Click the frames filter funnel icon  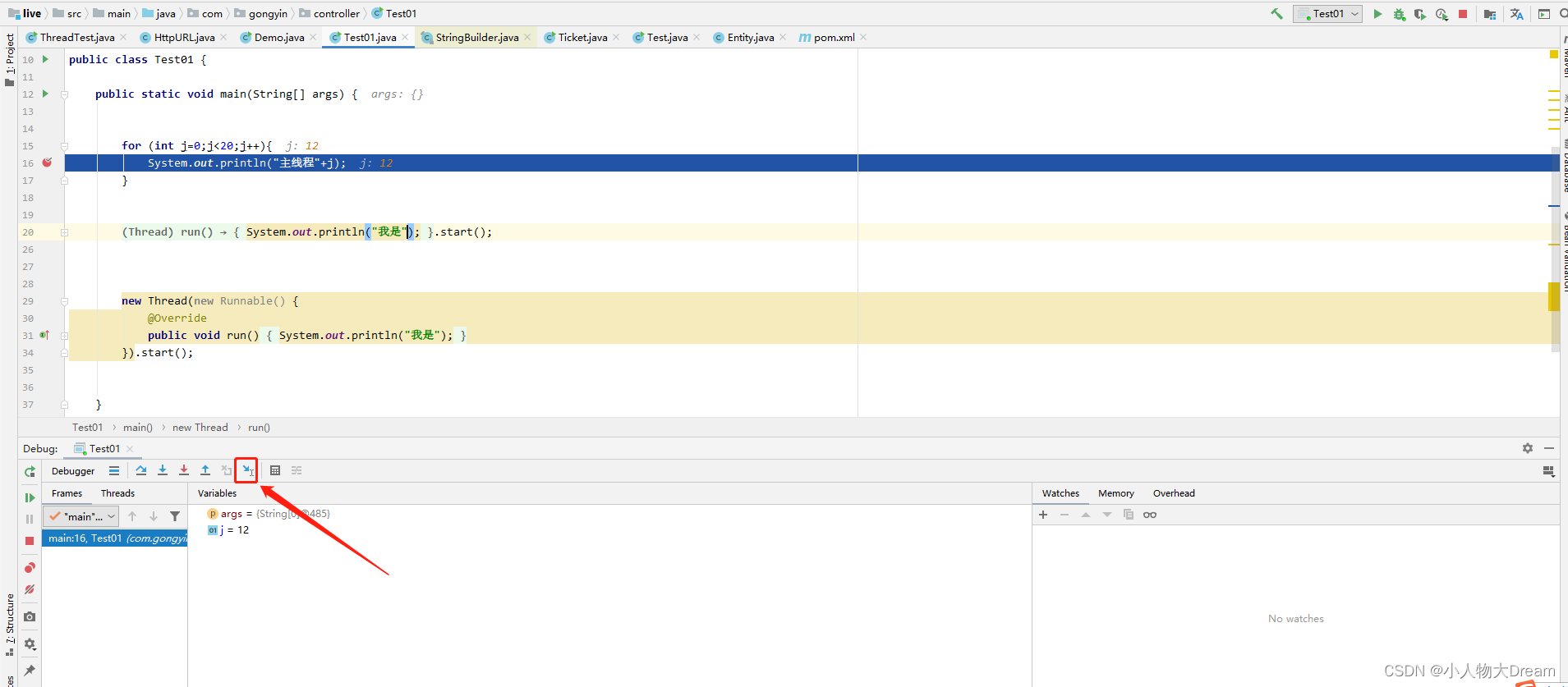pos(175,516)
